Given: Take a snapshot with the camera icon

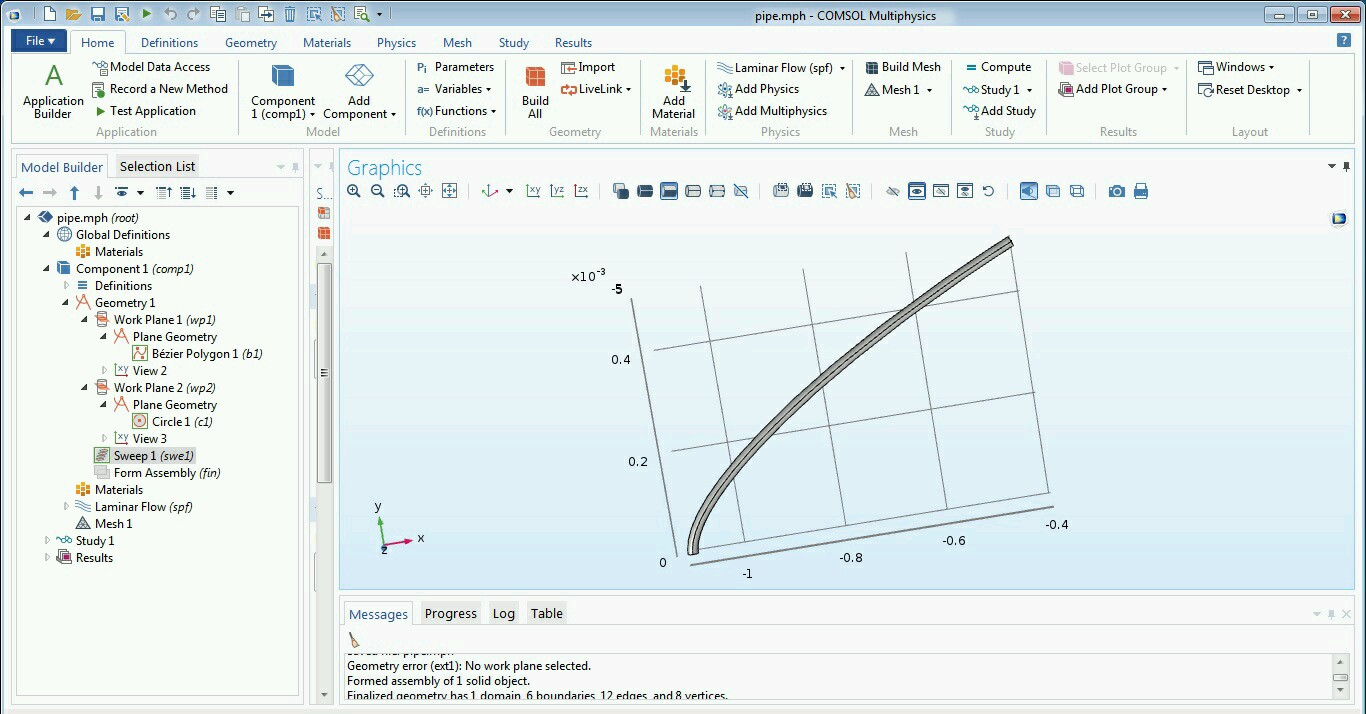Looking at the screenshot, I should tap(1117, 191).
